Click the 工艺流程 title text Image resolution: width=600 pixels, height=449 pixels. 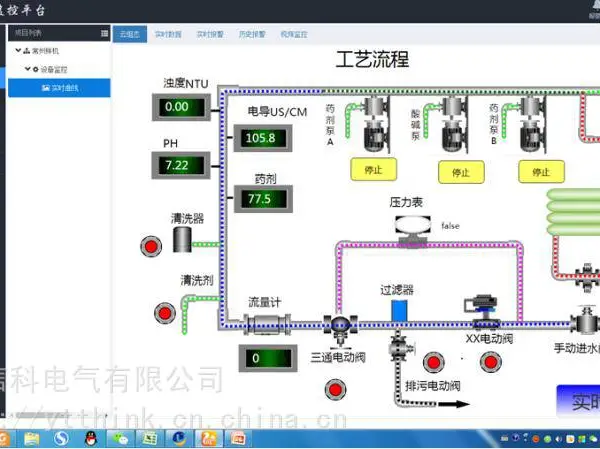[x=372, y=59]
